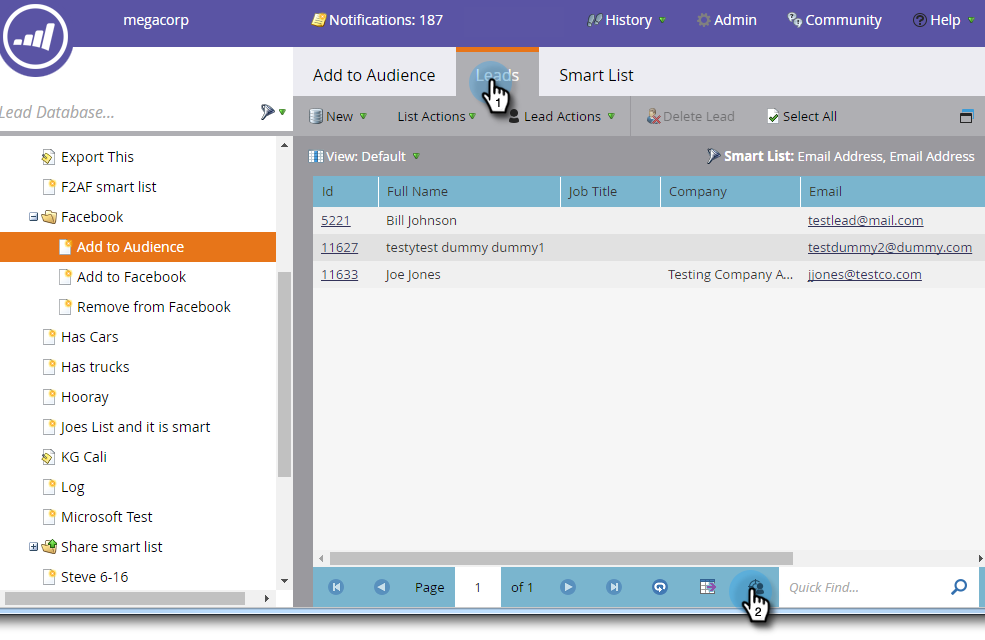Open the Community link
Viewport: 985px width, 640px height.
(835, 20)
